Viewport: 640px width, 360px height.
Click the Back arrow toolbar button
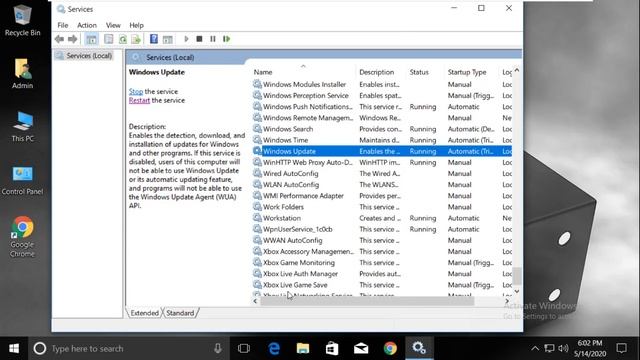pos(59,39)
